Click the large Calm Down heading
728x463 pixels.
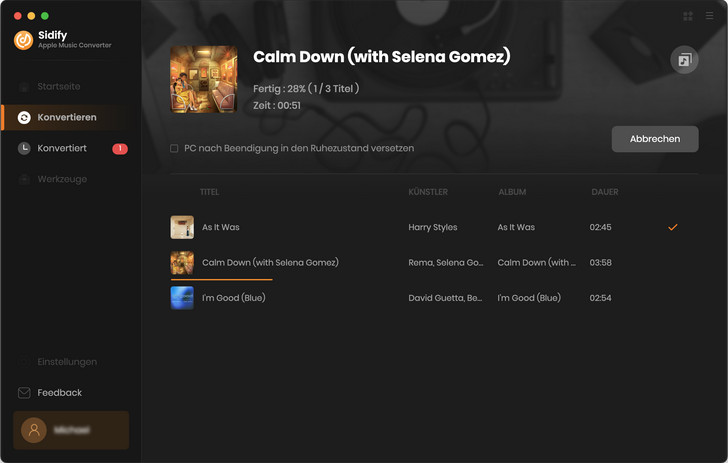[x=382, y=57]
